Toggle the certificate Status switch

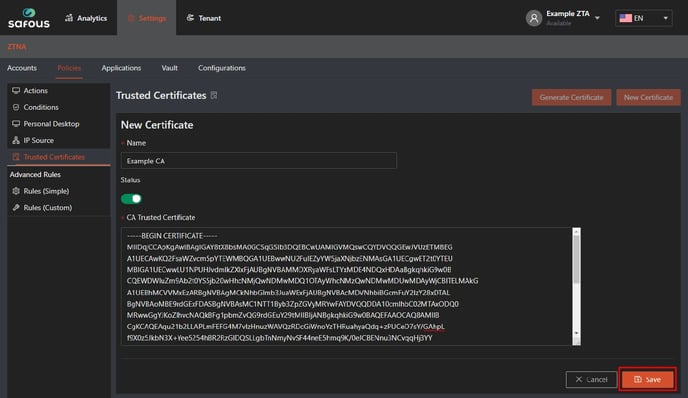(131, 199)
